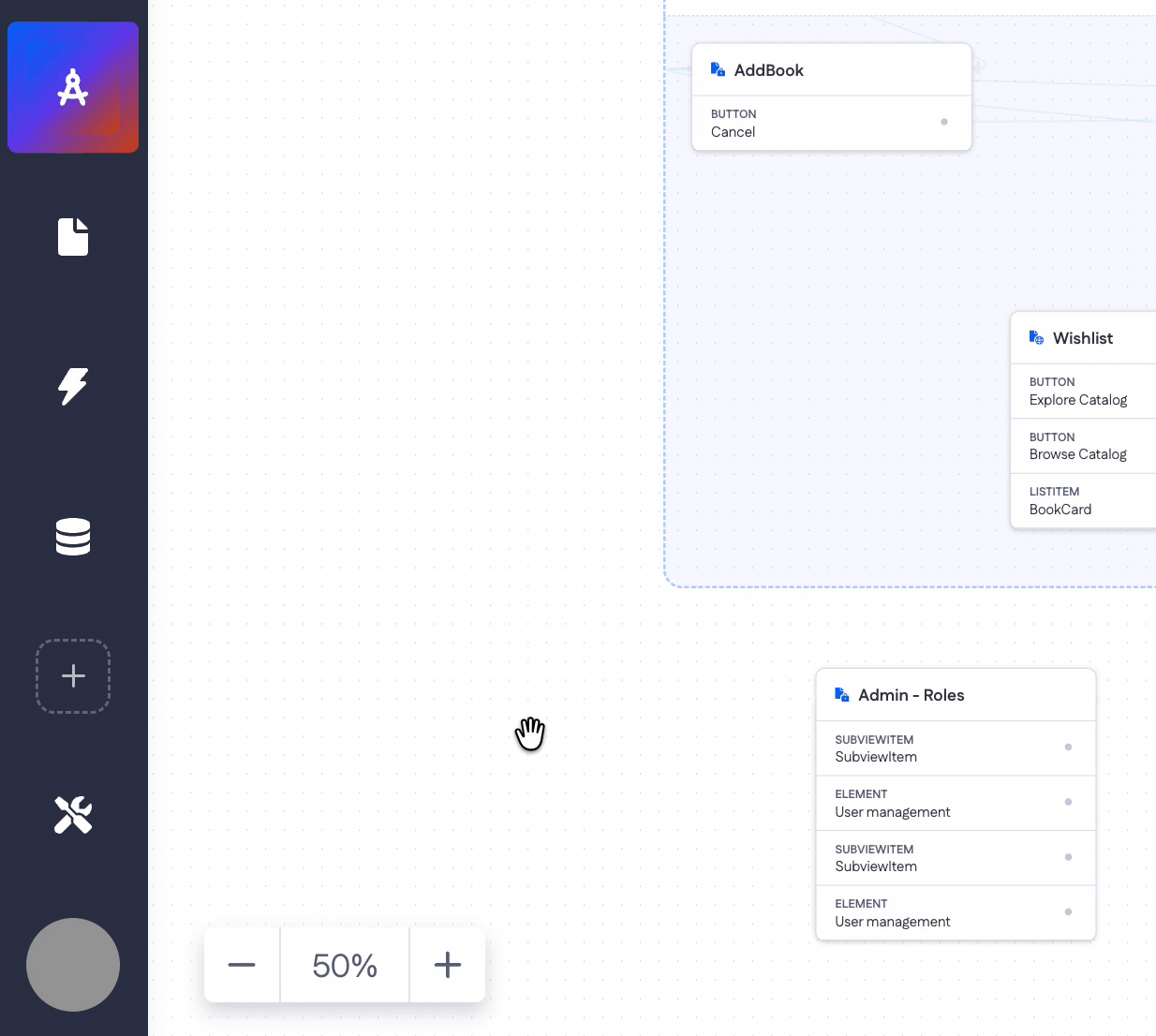Image resolution: width=1156 pixels, height=1036 pixels.
Task: Click the Wishlist page icon
Action: pyautogui.click(x=1036, y=337)
